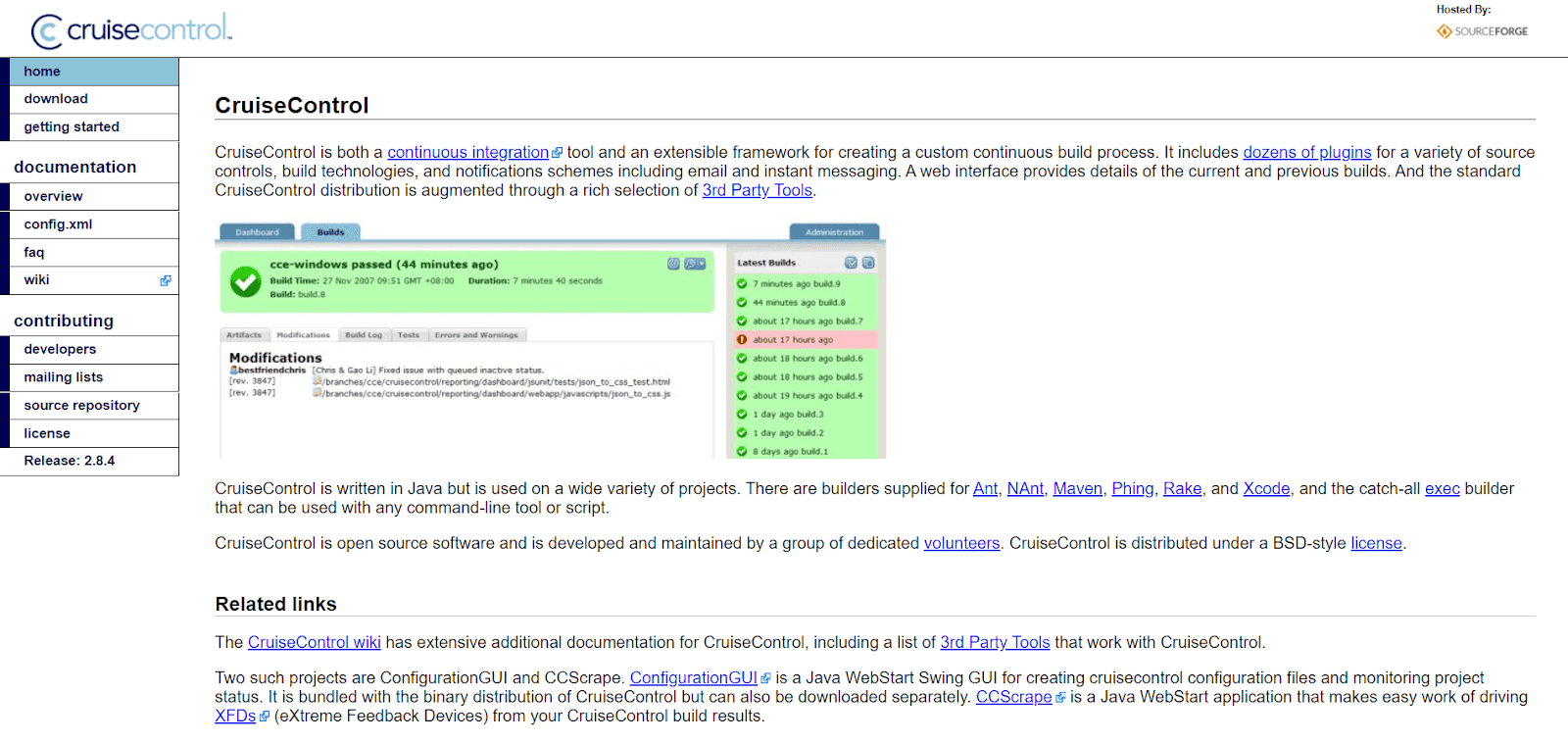Viewport: 1568px width, 743px height.
Task: Open the download page from sidebar
Action: pos(56,99)
